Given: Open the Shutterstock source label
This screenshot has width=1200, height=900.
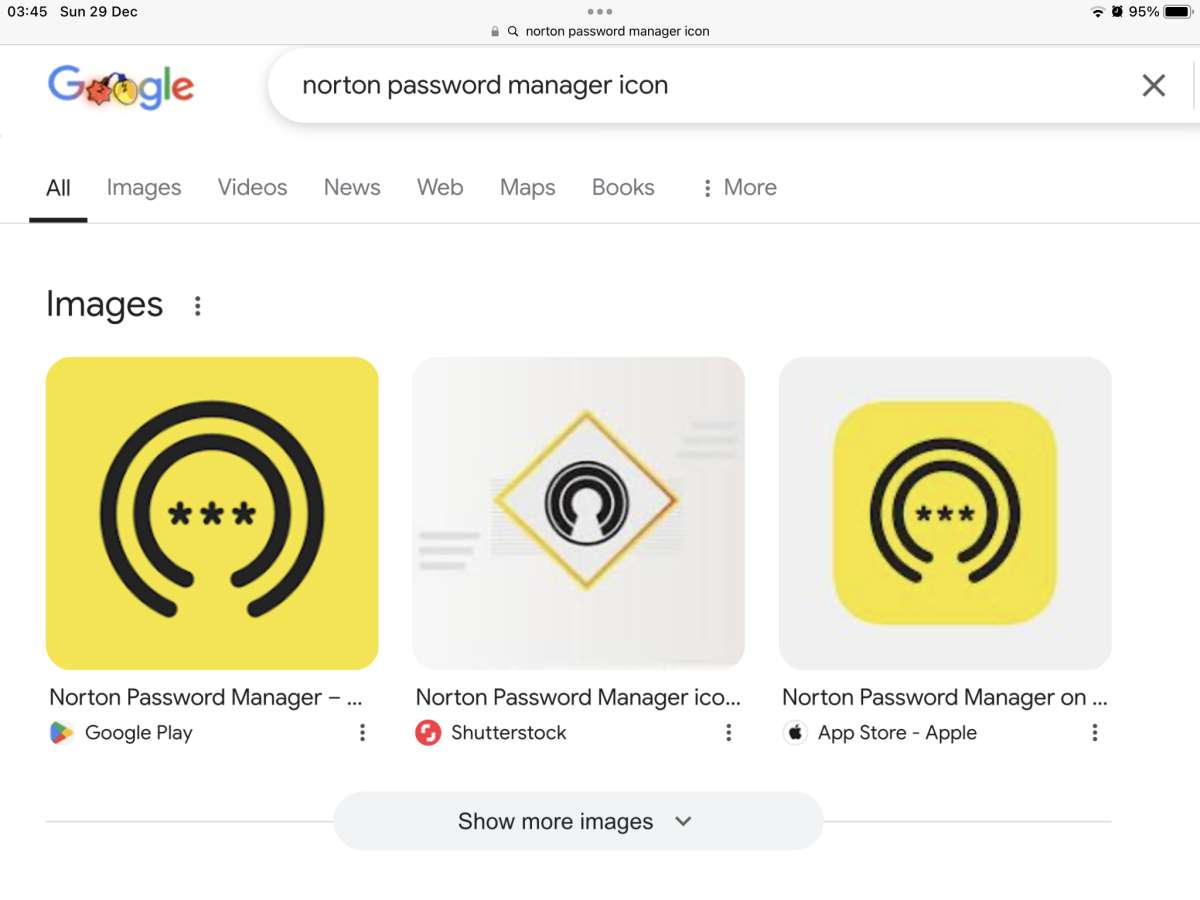Looking at the screenshot, I should (508, 733).
